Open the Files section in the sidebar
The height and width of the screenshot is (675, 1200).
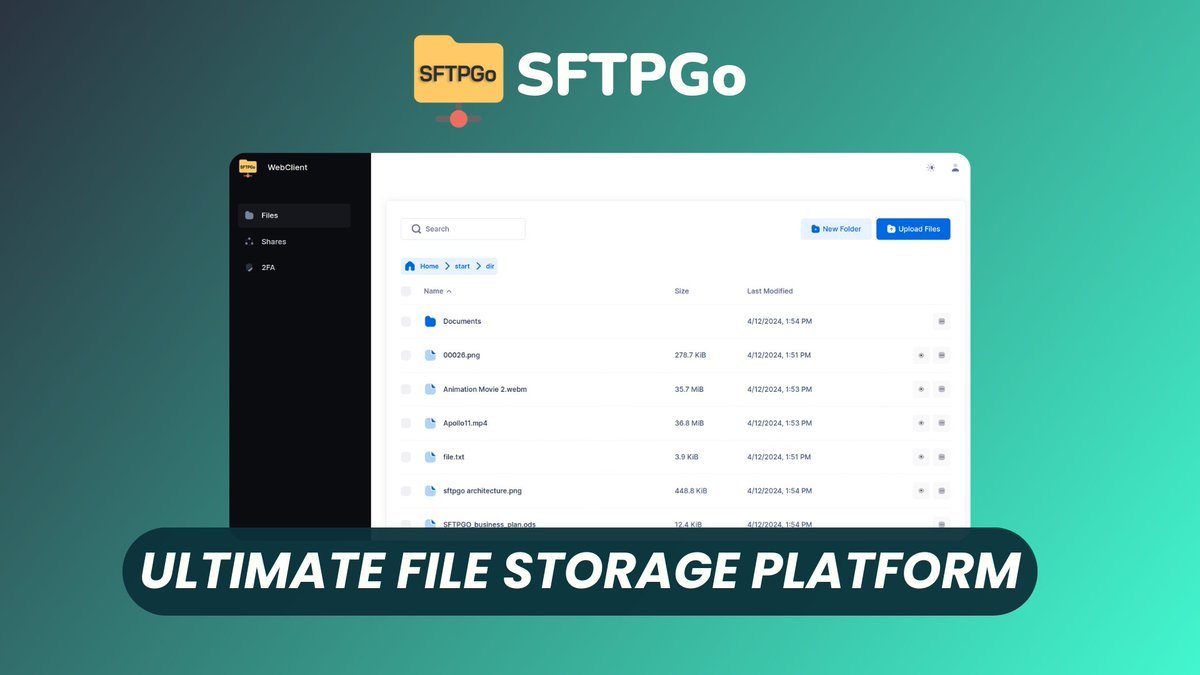pos(294,215)
